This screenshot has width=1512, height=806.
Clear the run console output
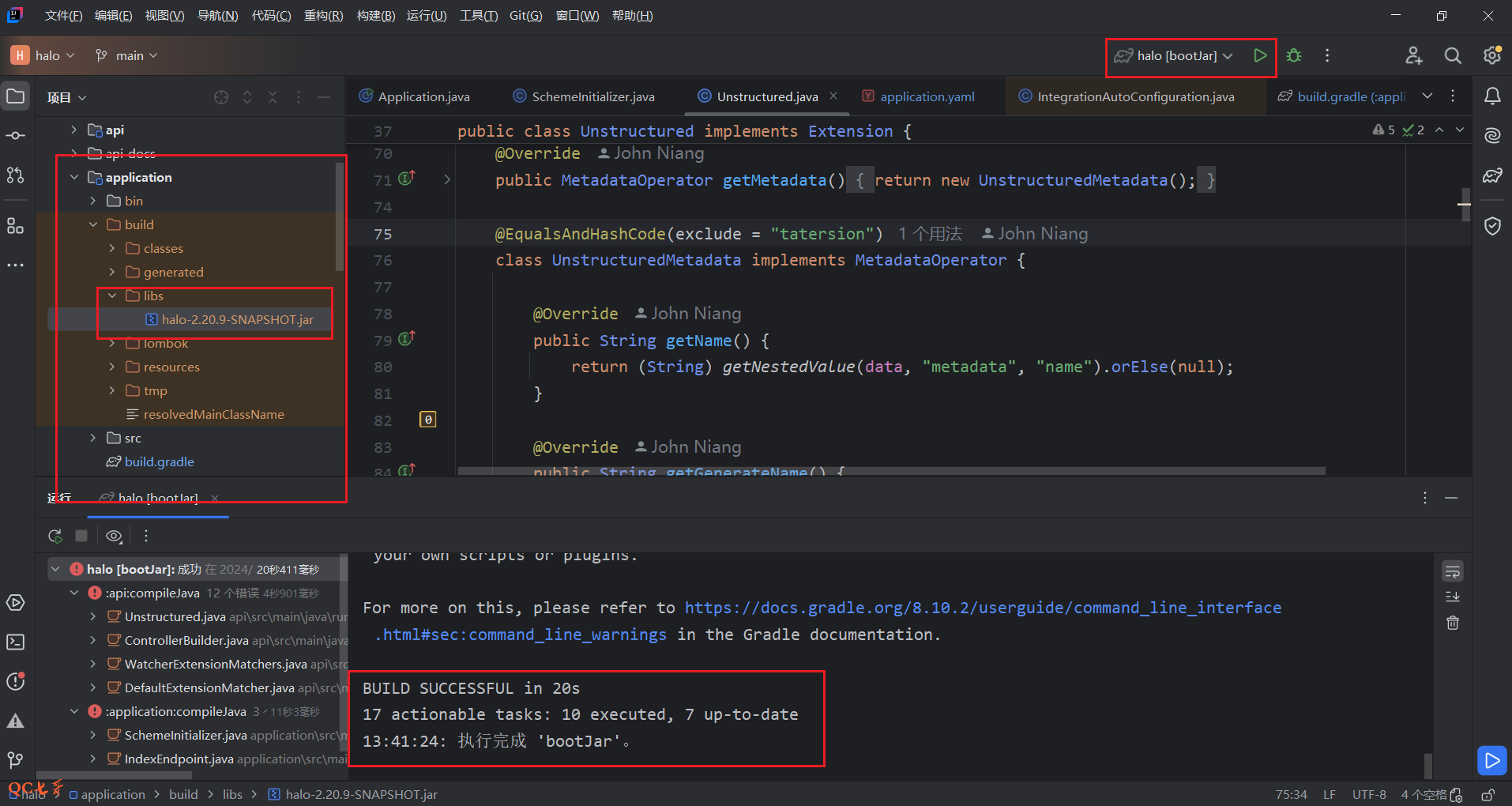(x=1452, y=623)
